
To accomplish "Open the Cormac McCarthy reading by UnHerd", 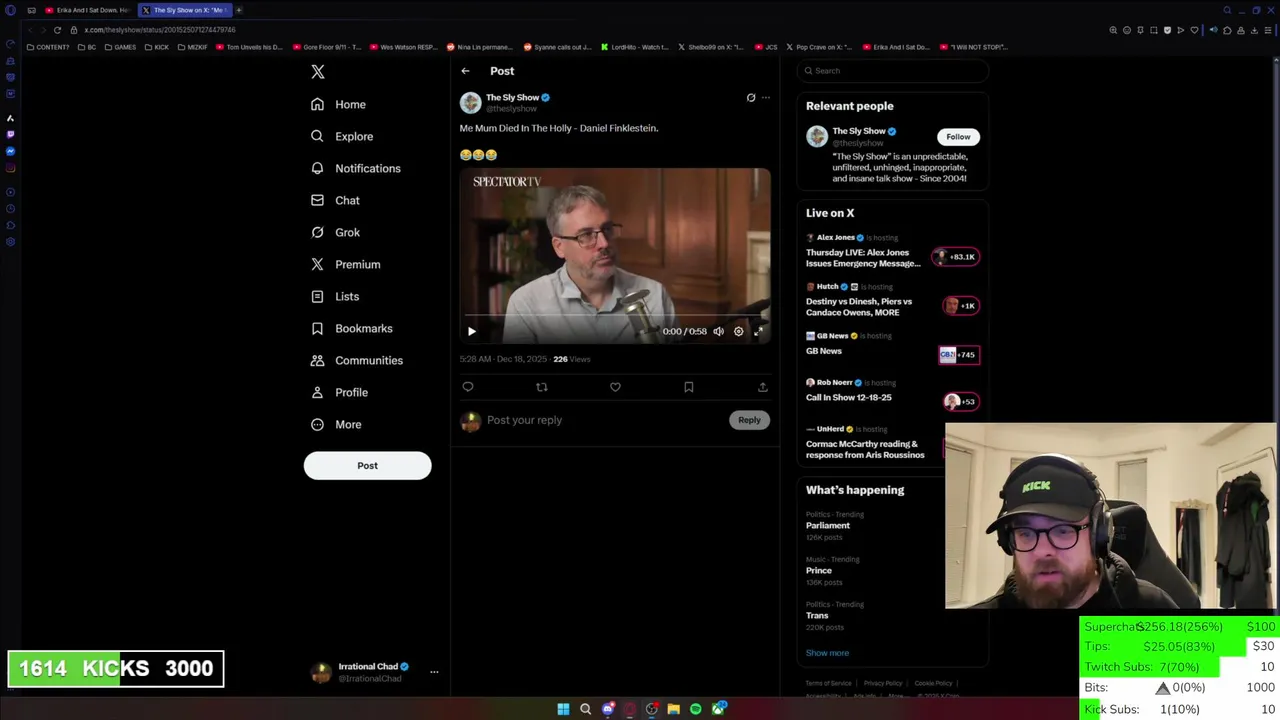I will [865, 449].
